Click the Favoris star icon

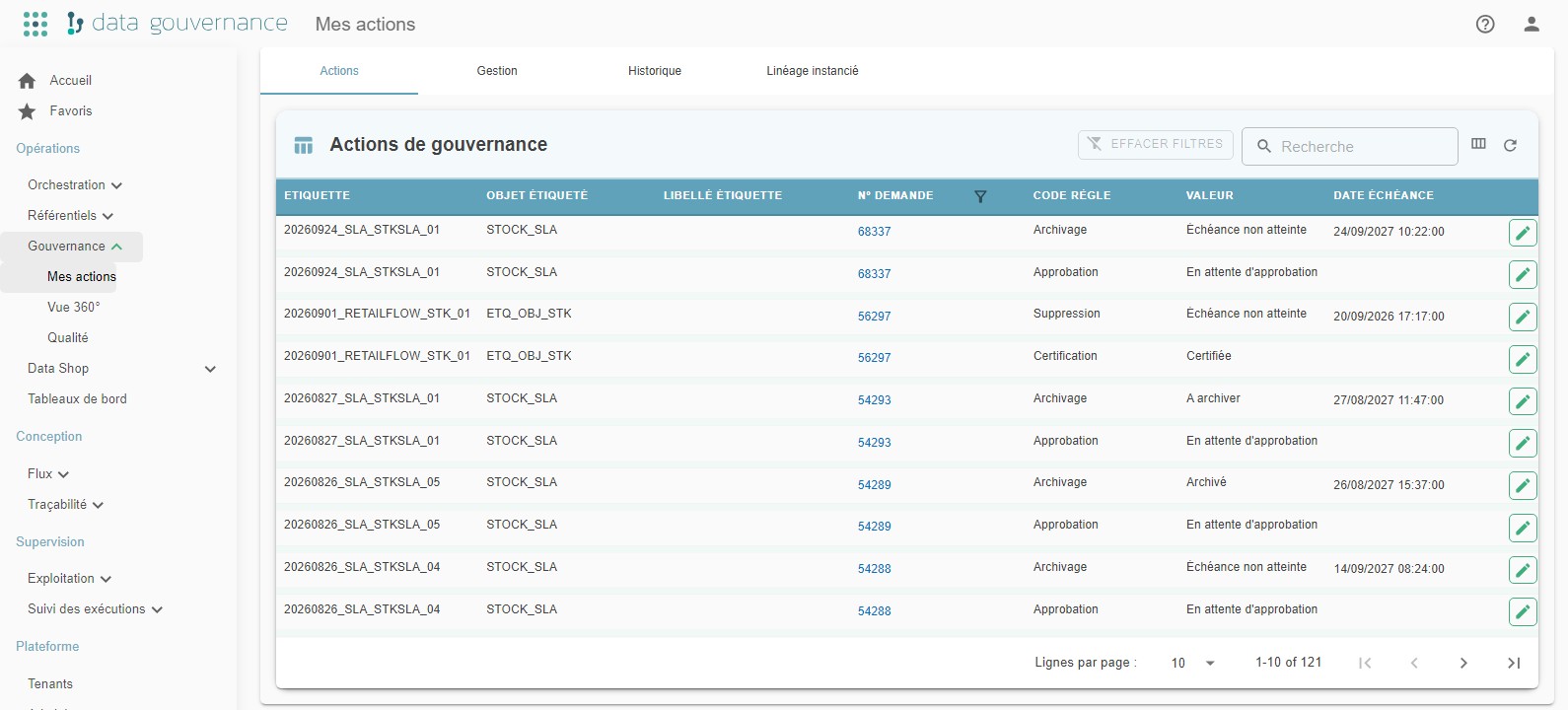pos(28,111)
